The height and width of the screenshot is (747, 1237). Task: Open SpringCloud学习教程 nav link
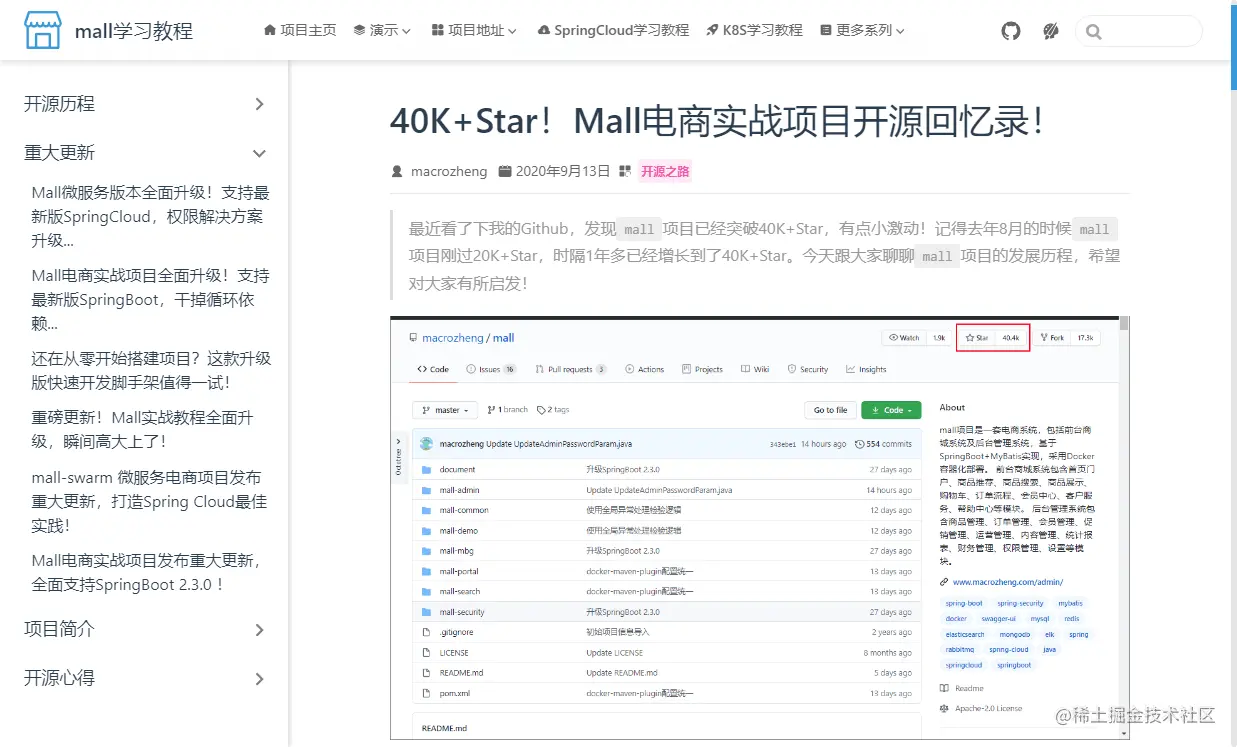point(613,30)
